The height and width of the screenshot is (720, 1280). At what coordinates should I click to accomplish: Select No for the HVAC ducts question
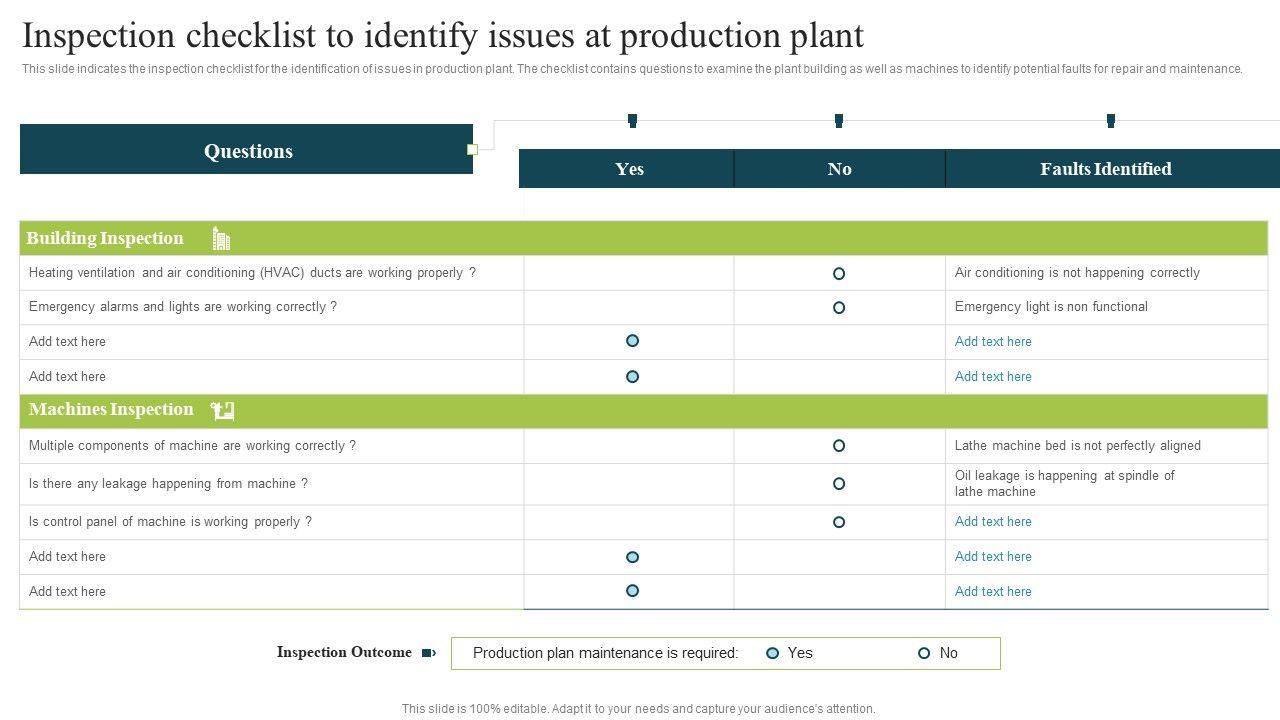pyautogui.click(x=839, y=273)
